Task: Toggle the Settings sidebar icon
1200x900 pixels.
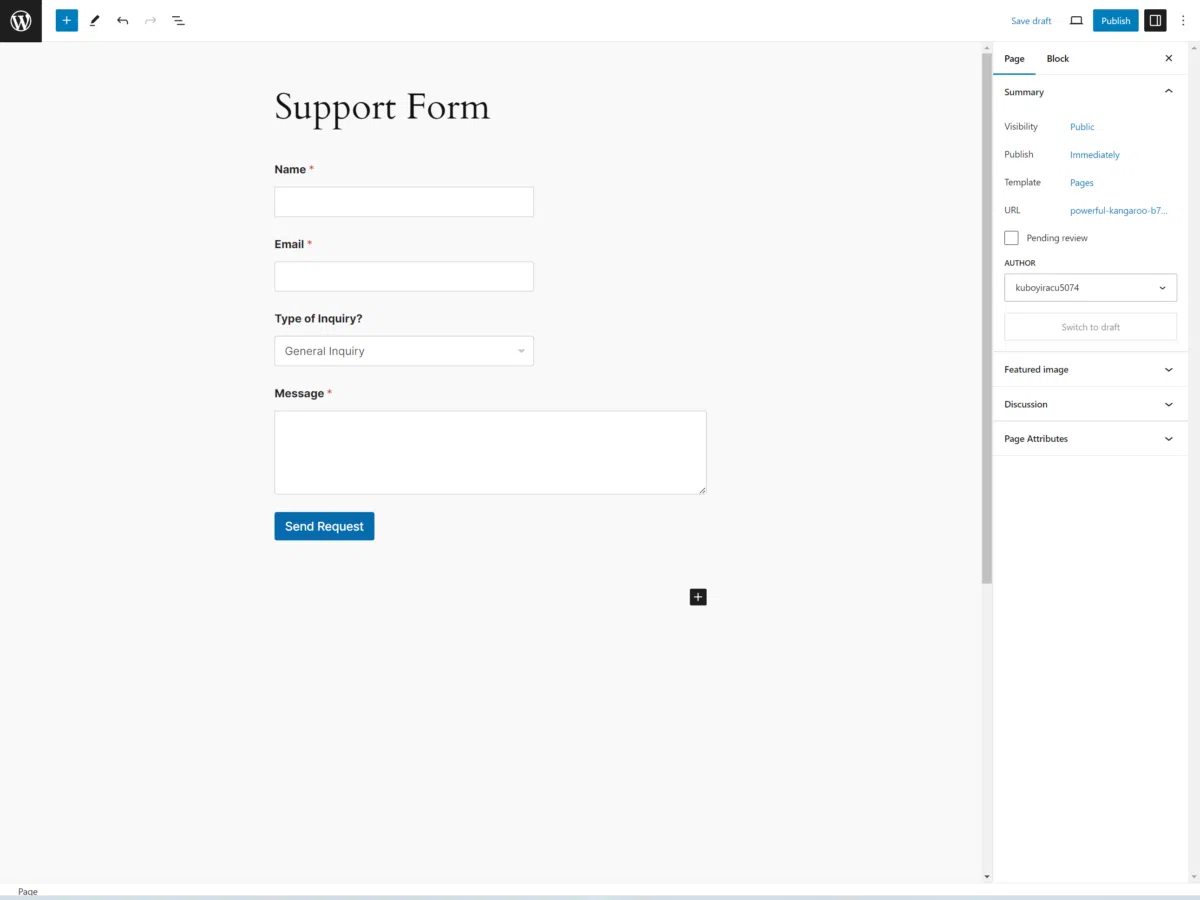Action: click(1155, 20)
